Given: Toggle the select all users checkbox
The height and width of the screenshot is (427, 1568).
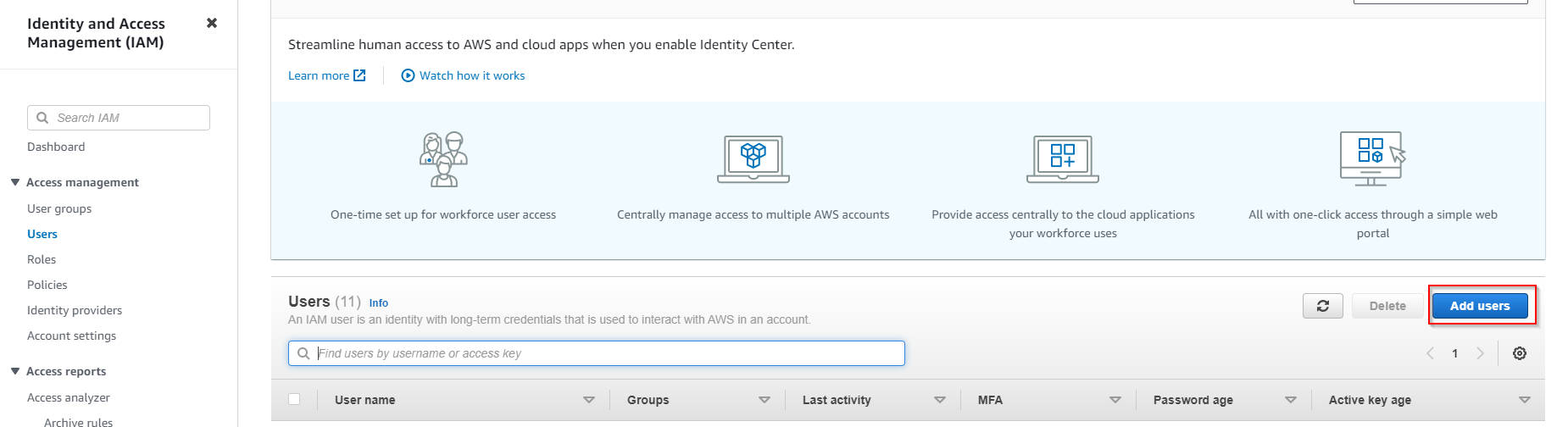Looking at the screenshot, I should tap(294, 399).
